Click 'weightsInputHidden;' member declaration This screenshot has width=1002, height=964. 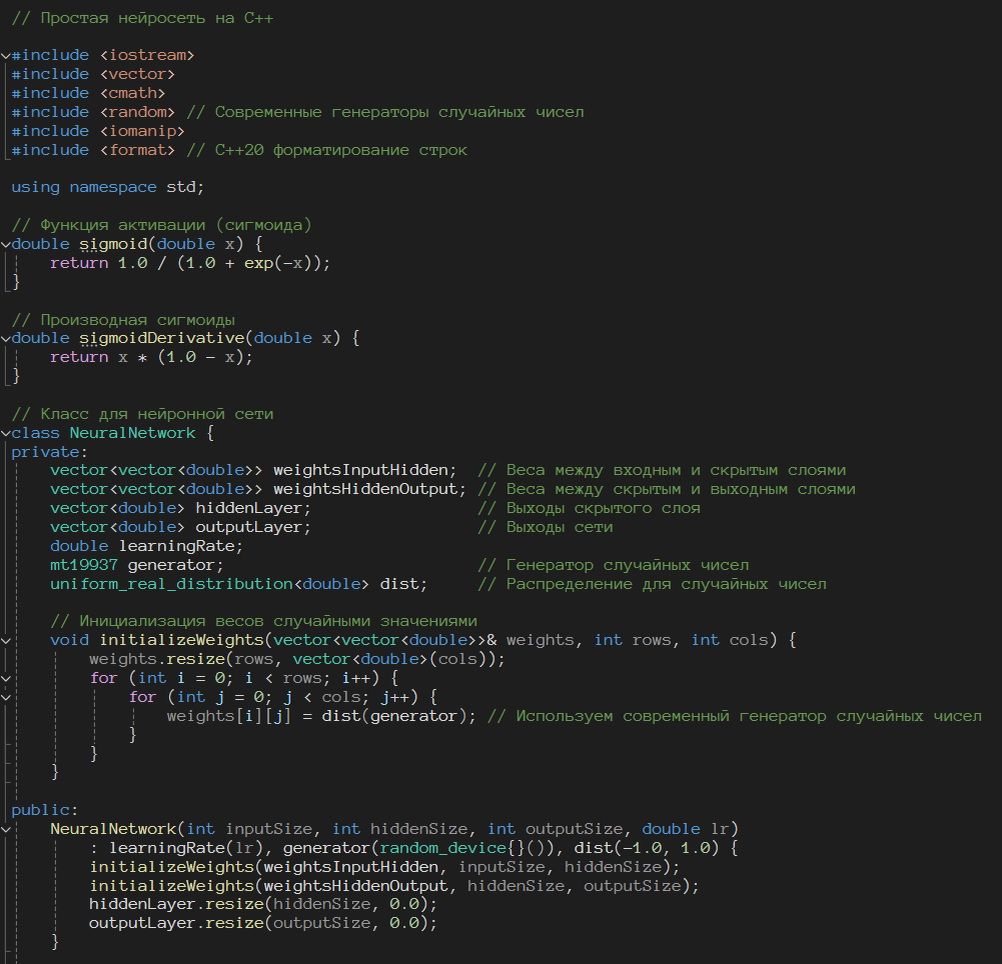(365, 470)
